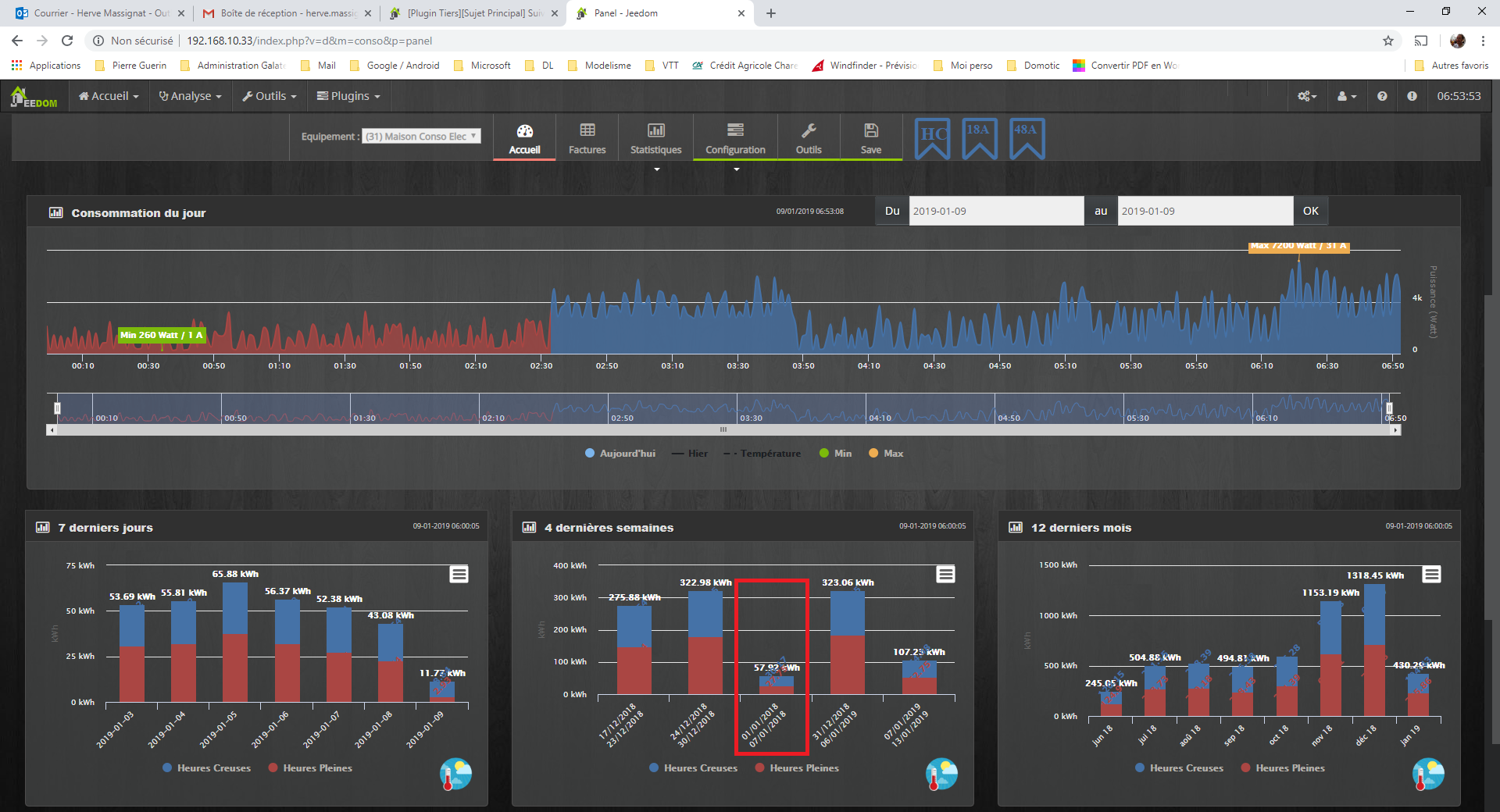Click the help question mark icon

(x=1382, y=96)
